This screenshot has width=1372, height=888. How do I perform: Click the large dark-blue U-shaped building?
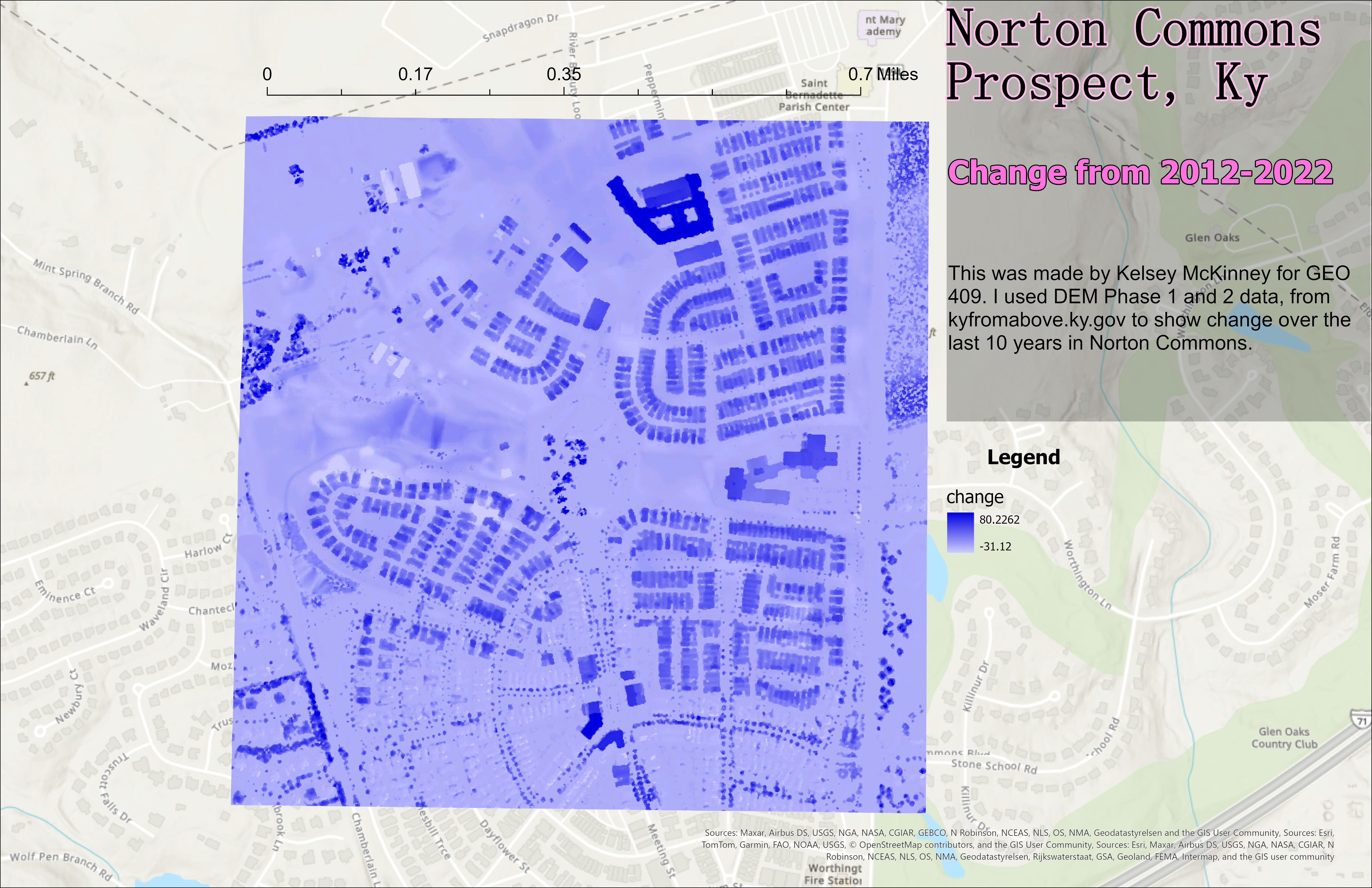pos(661,209)
